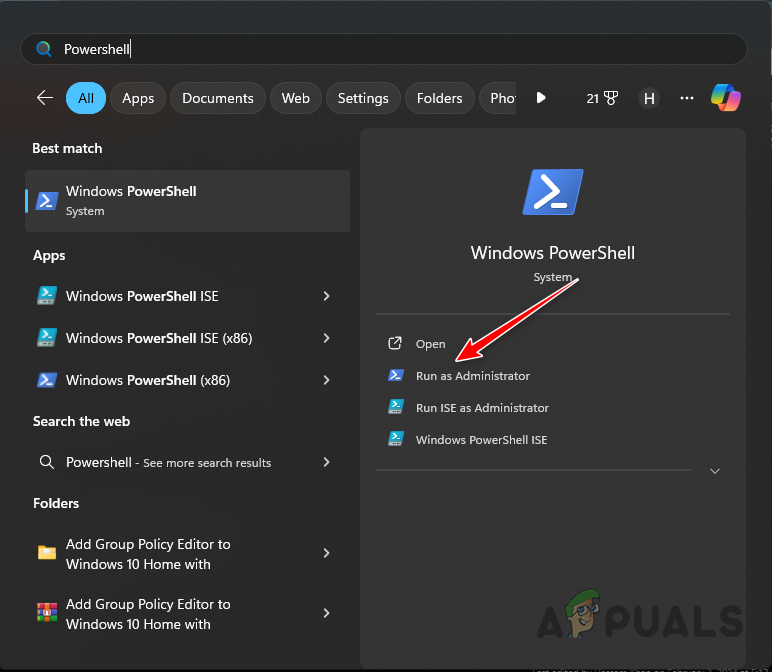Image resolution: width=772 pixels, height=672 pixels.
Task: Click into the Powershell search field
Action: coord(384,49)
